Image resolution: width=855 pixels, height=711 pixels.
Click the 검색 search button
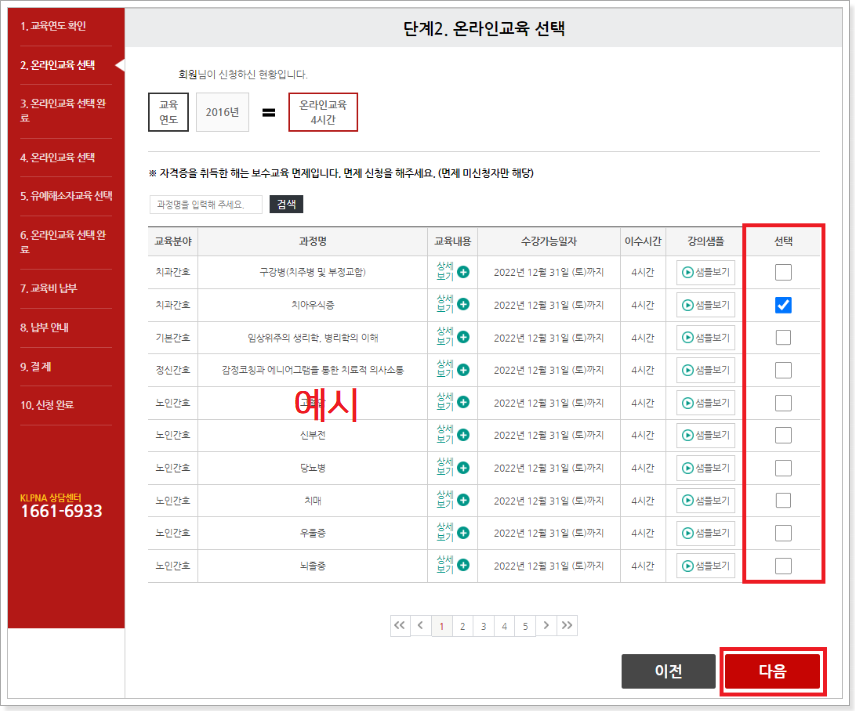[x=287, y=204]
